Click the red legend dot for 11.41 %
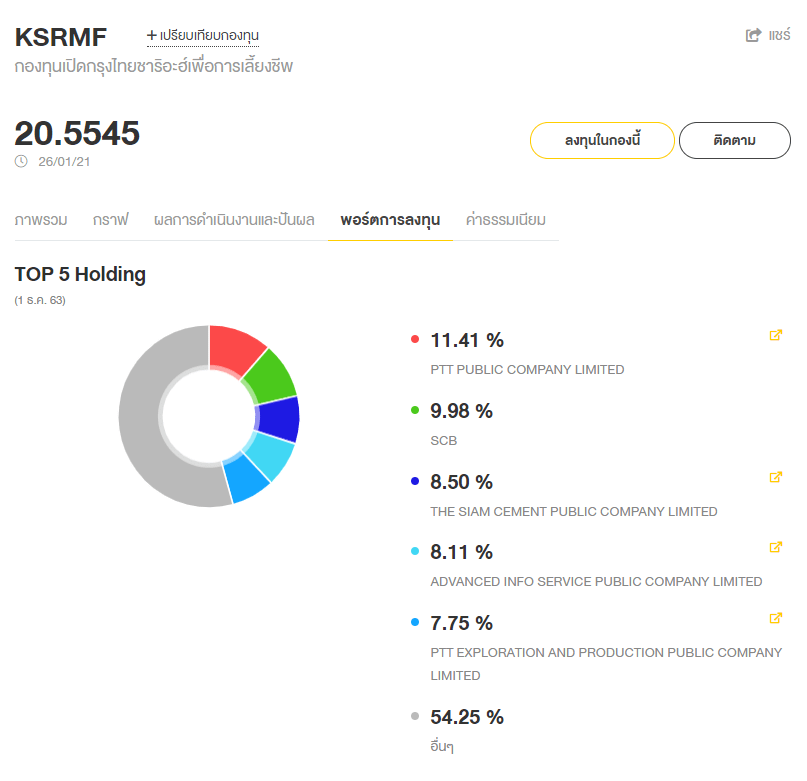Screen dimensions: 807x781 coord(415,340)
